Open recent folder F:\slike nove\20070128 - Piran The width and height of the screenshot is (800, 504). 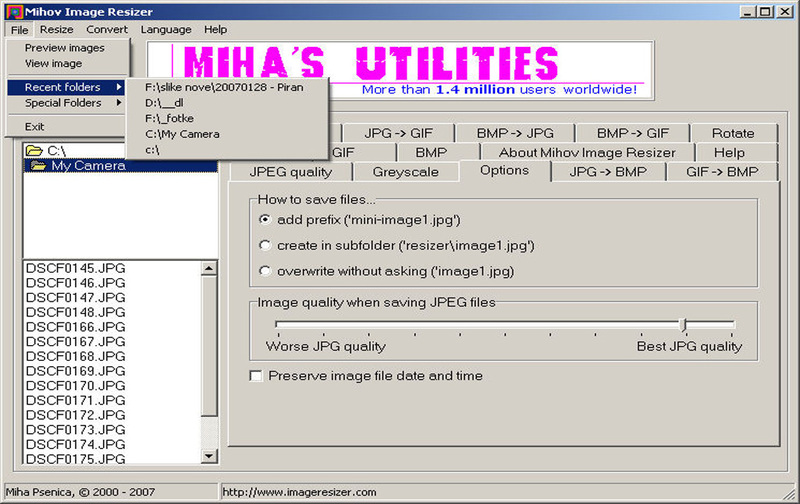pyautogui.click(x=227, y=87)
